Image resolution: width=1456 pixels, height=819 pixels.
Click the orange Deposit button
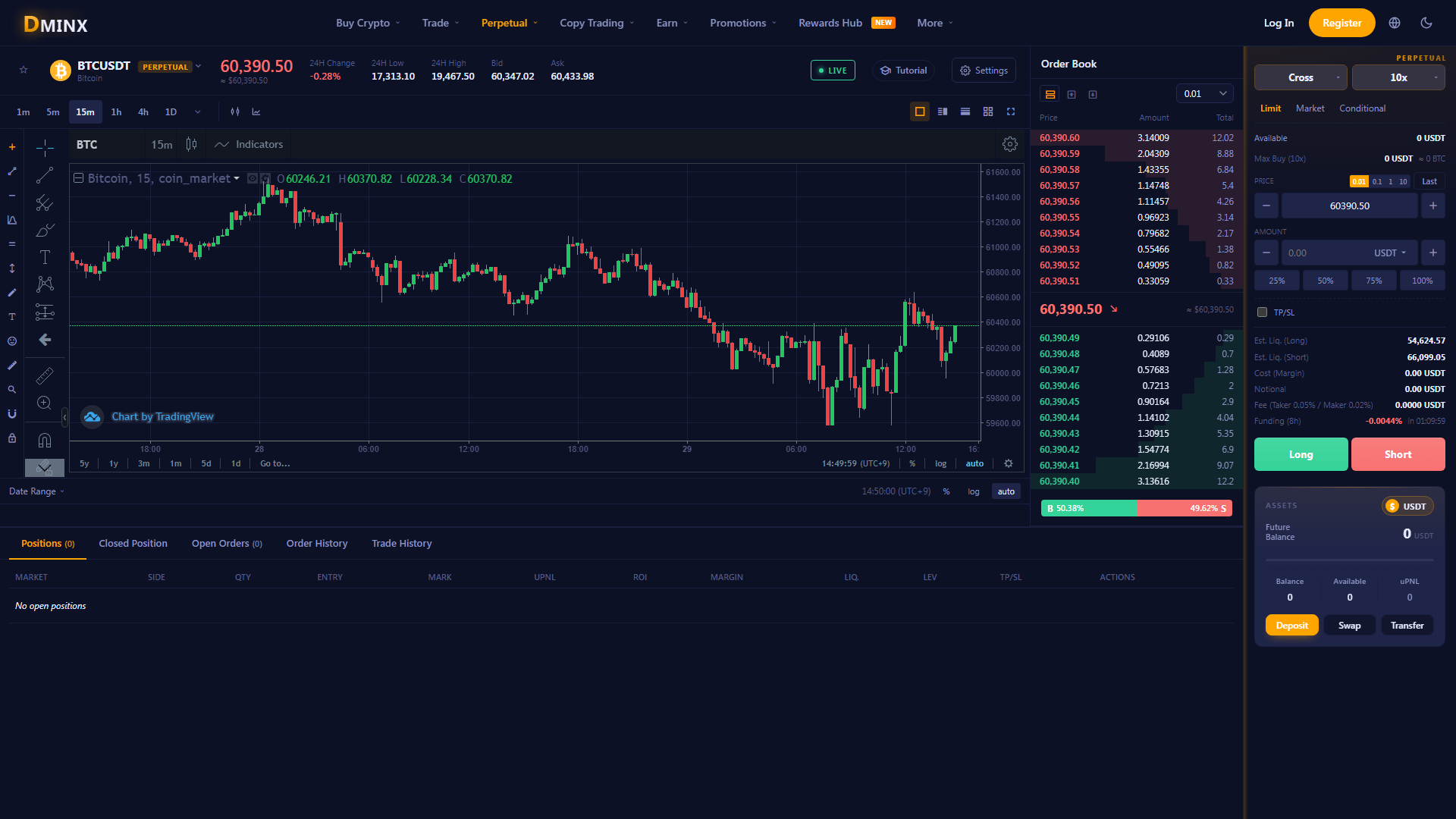coord(1291,625)
